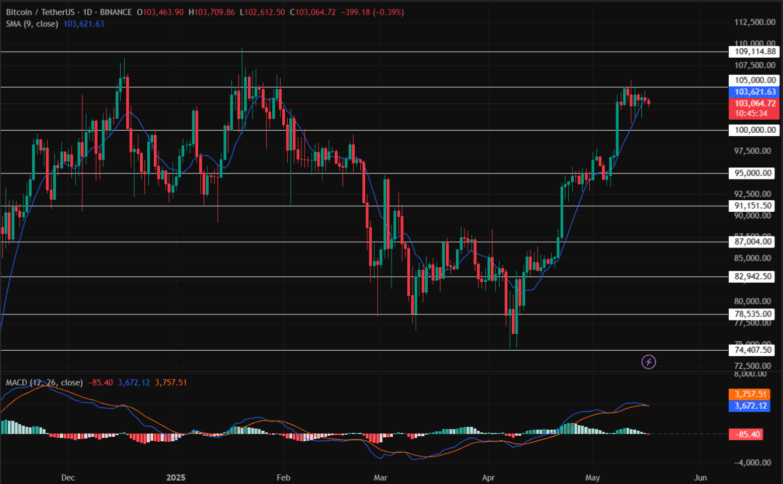783x484 pixels.
Task: Select the 91,151.50 price level label
Action: coord(752,206)
